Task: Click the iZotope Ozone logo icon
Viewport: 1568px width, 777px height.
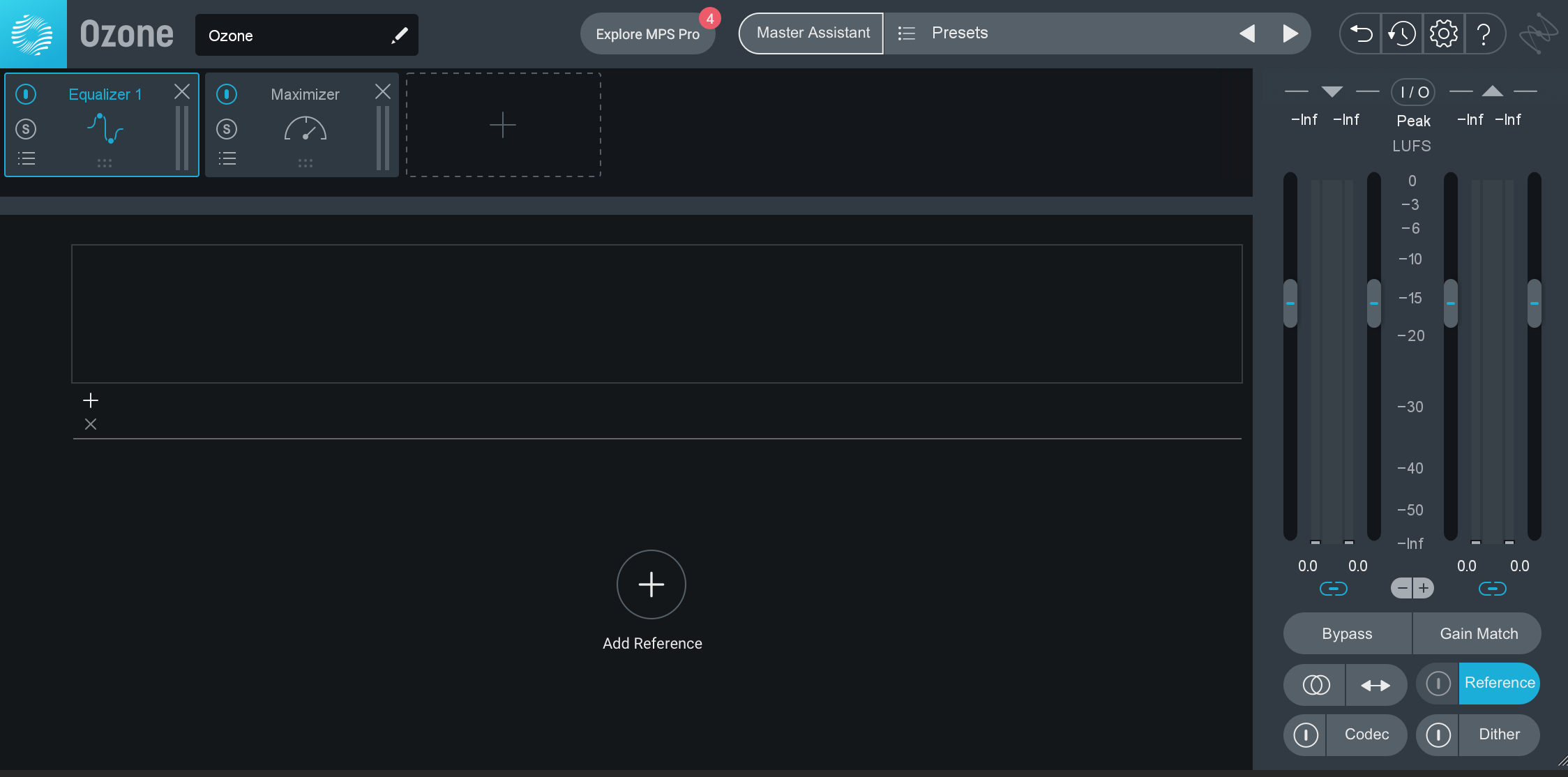Action: 33,34
